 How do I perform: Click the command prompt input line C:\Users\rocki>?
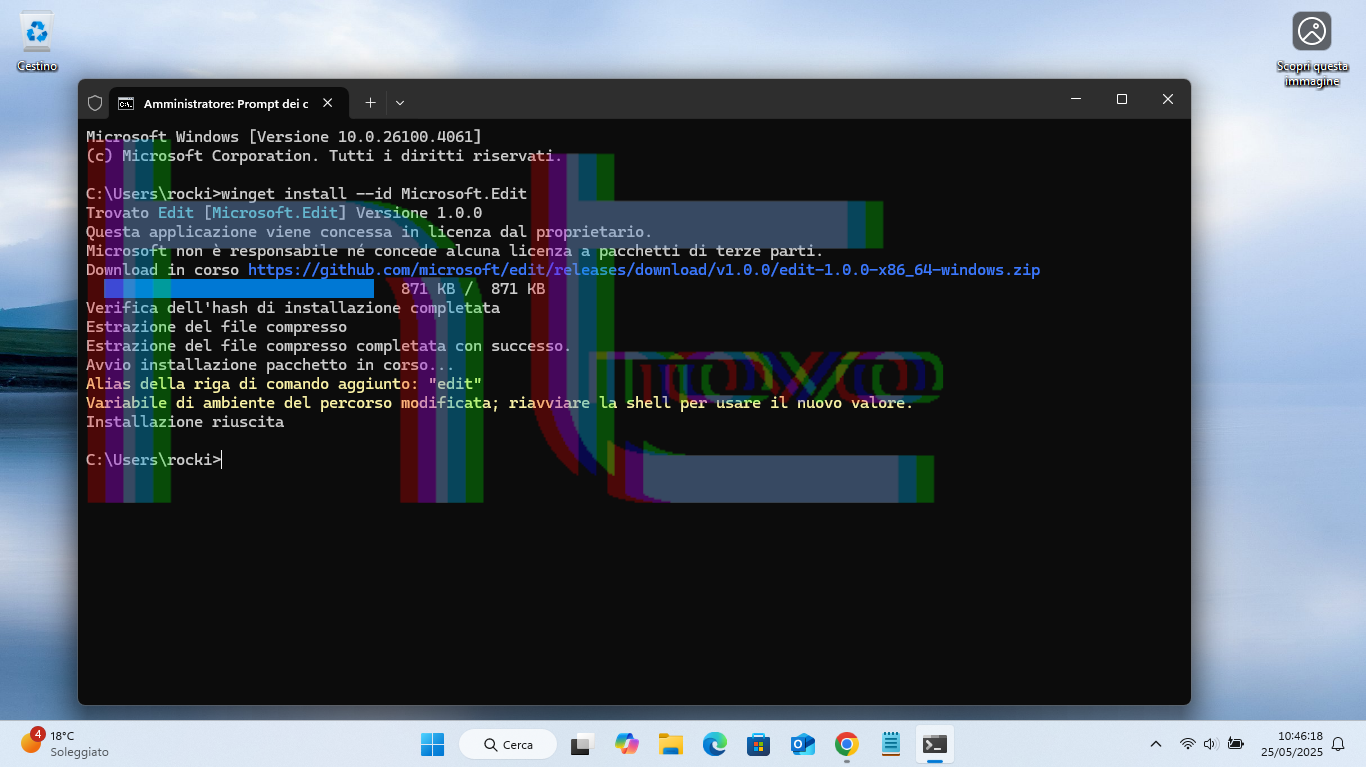[x=154, y=460]
